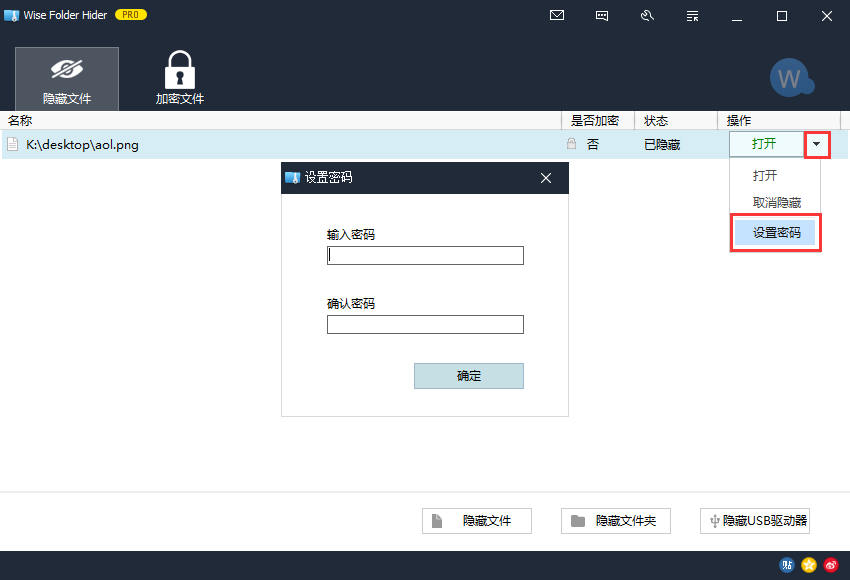Choose 取消隐藏 in the dropdown menu
Viewport: 850px width, 580px height.
(776, 202)
